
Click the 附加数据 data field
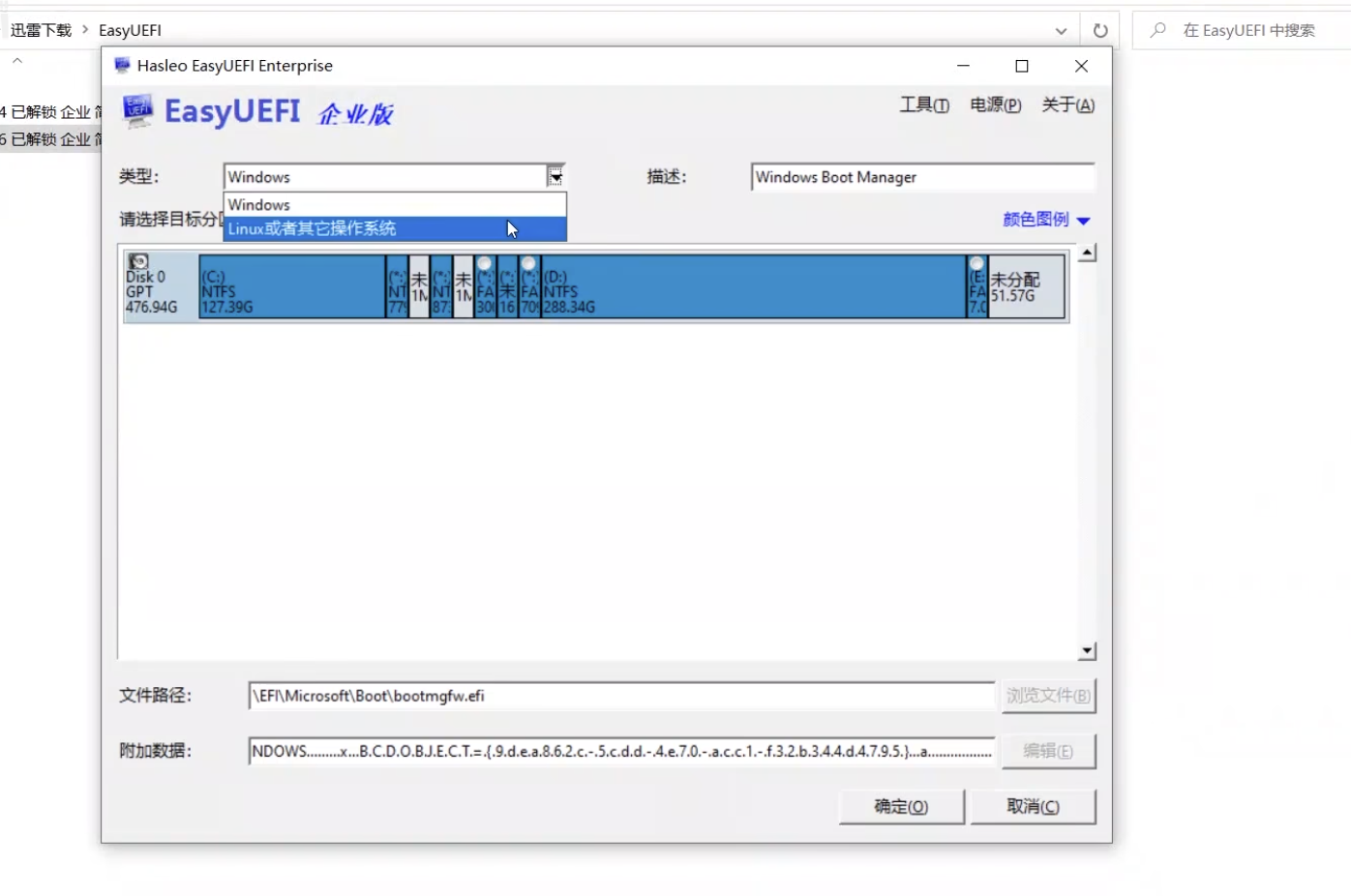[621, 751]
